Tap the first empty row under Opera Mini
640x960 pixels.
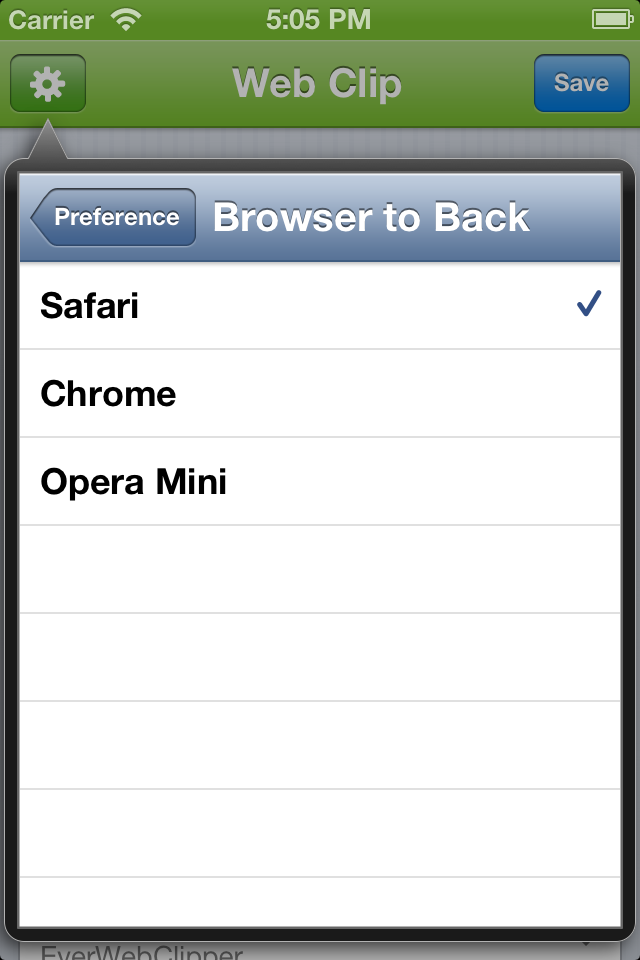click(320, 569)
